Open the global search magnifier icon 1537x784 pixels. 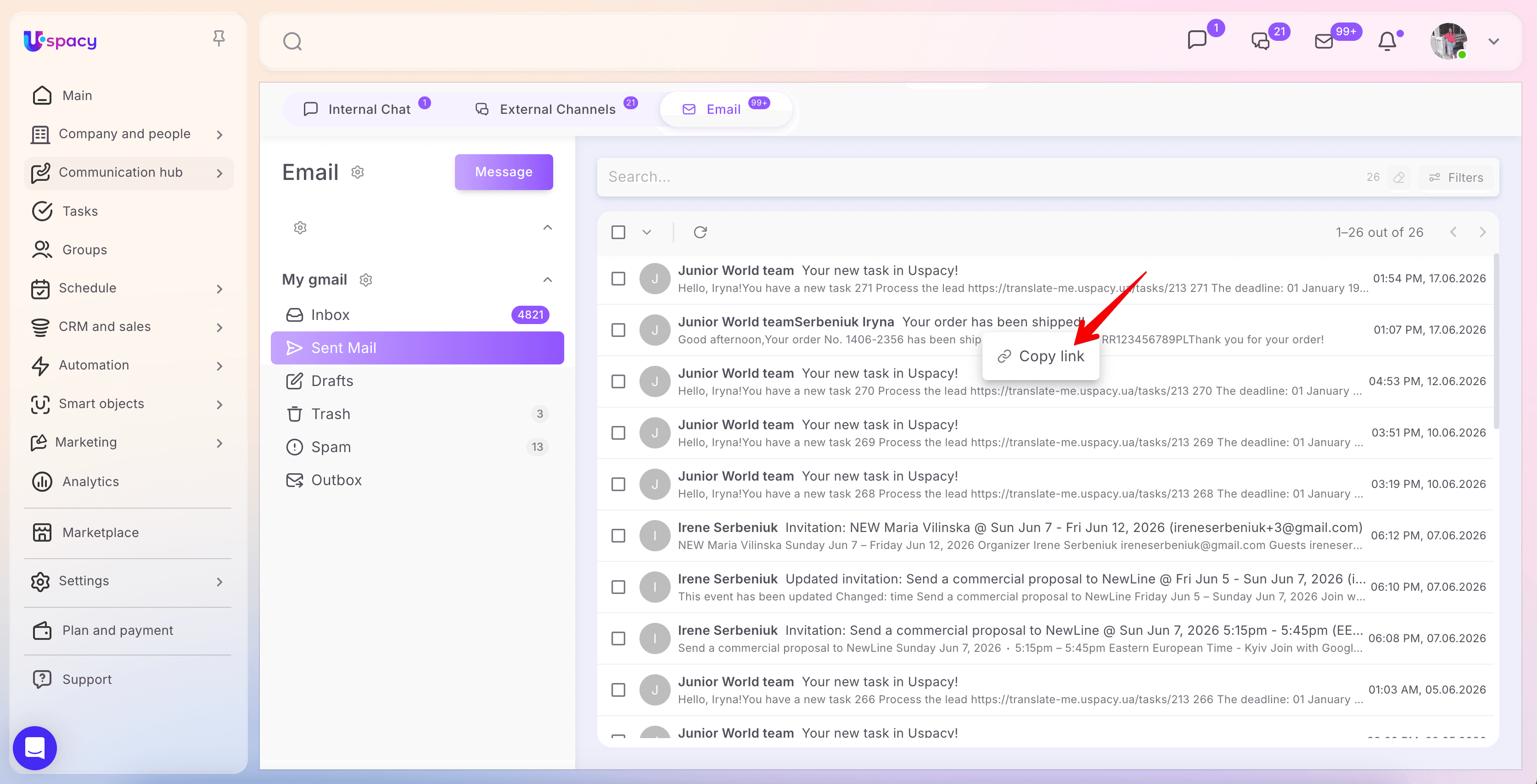pos(292,41)
